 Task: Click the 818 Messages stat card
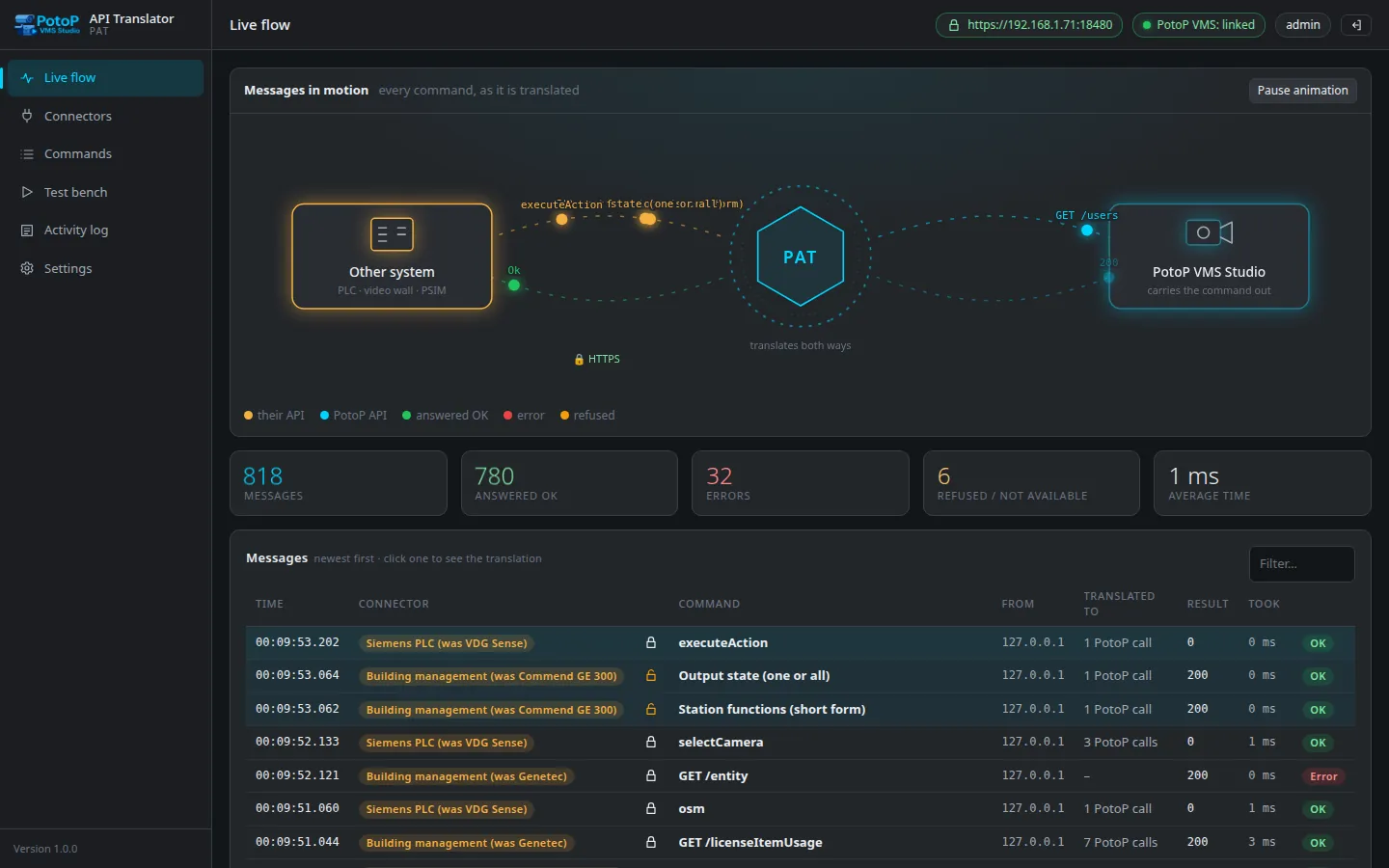pos(339,483)
